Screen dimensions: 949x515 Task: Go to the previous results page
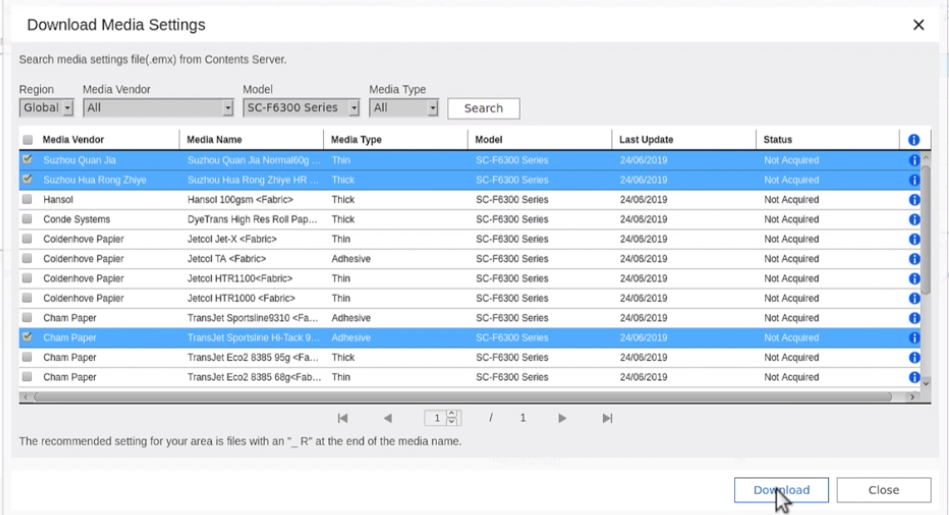pyautogui.click(x=387, y=418)
